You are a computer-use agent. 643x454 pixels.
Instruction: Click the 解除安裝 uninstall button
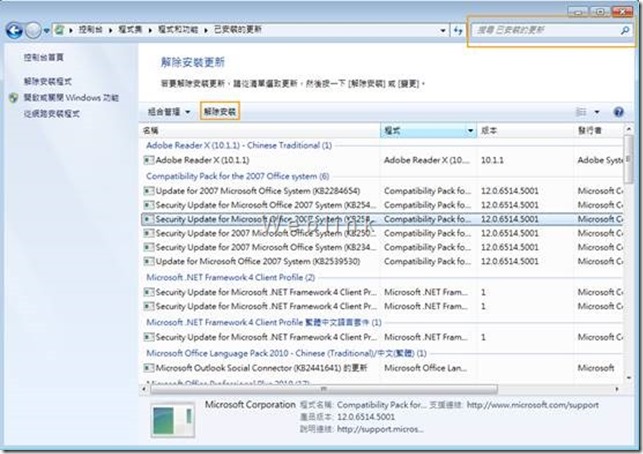(x=220, y=112)
